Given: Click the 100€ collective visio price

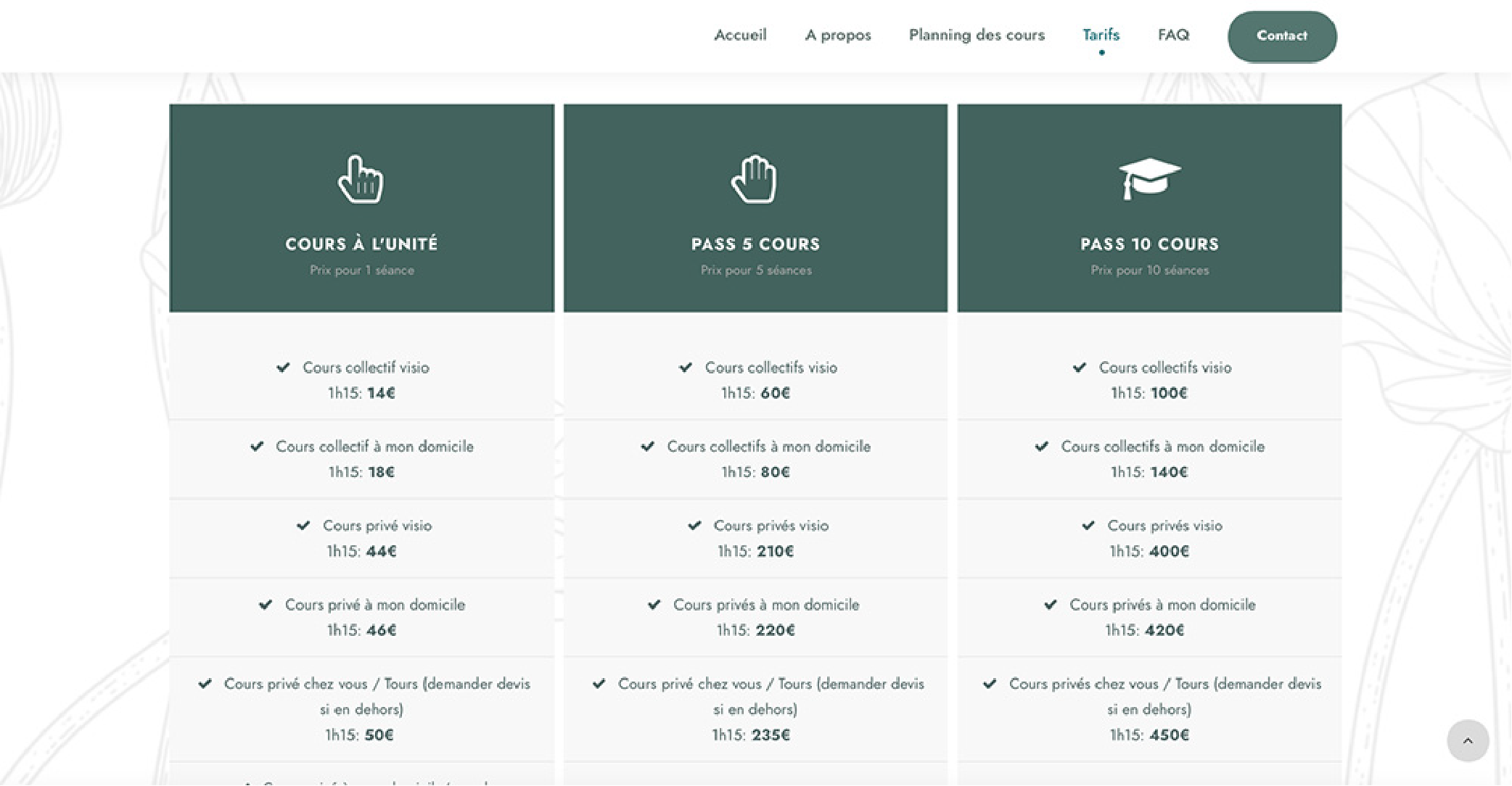Looking at the screenshot, I should (x=1168, y=393).
